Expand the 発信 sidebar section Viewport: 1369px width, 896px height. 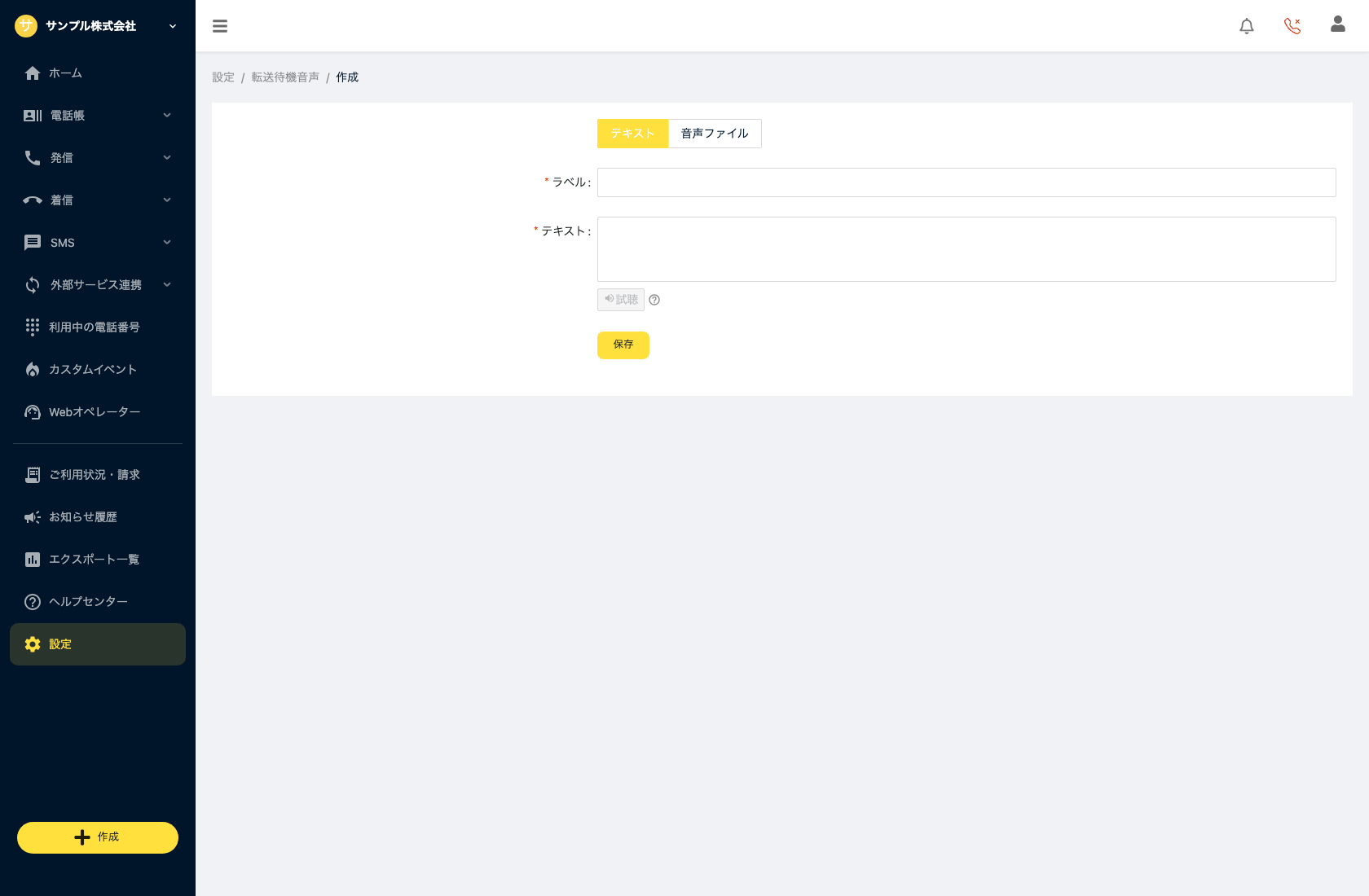pos(98,158)
